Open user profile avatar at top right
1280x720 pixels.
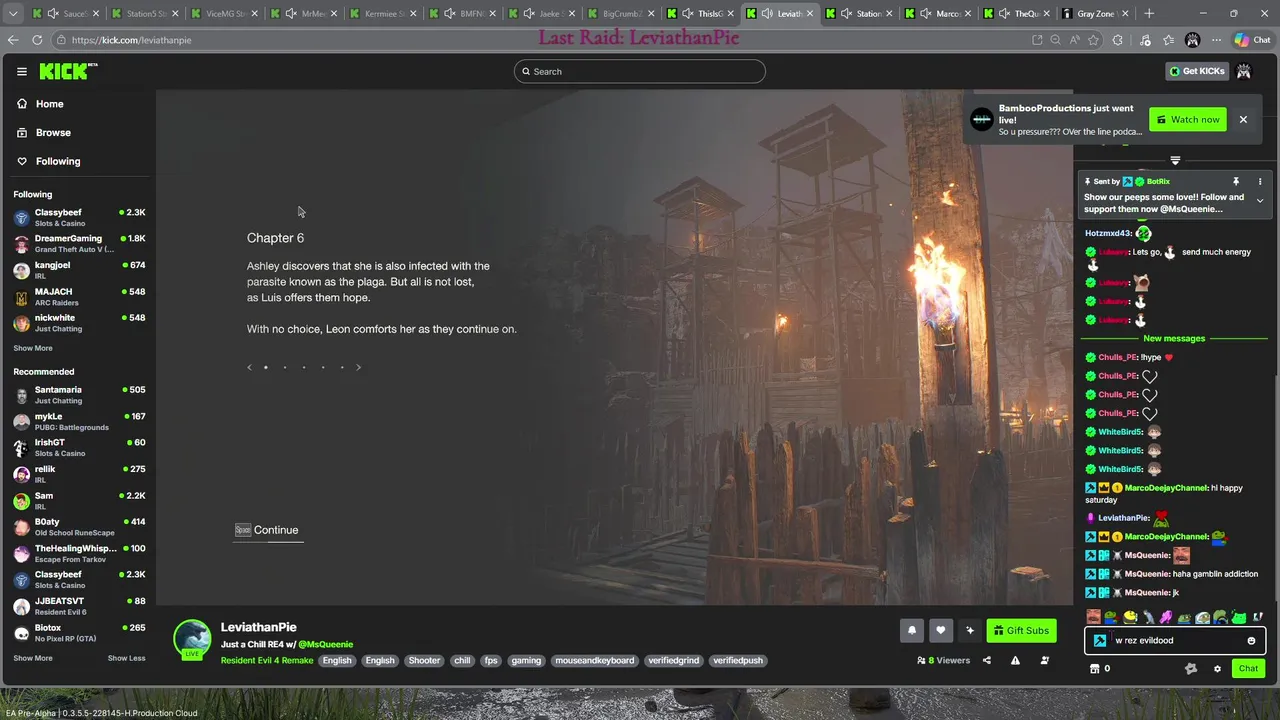1244,71
